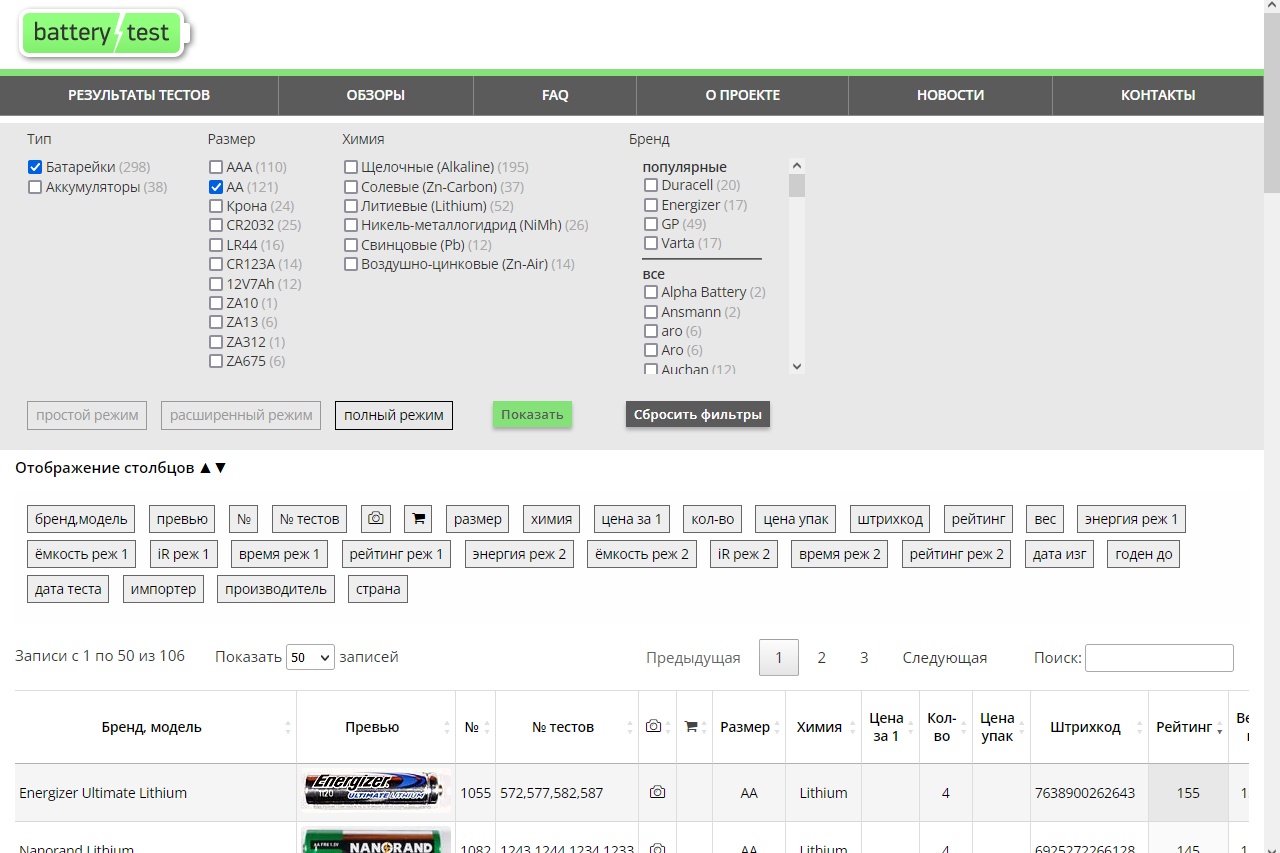
Task: Switch to простой режим
Action: [87, 415]
